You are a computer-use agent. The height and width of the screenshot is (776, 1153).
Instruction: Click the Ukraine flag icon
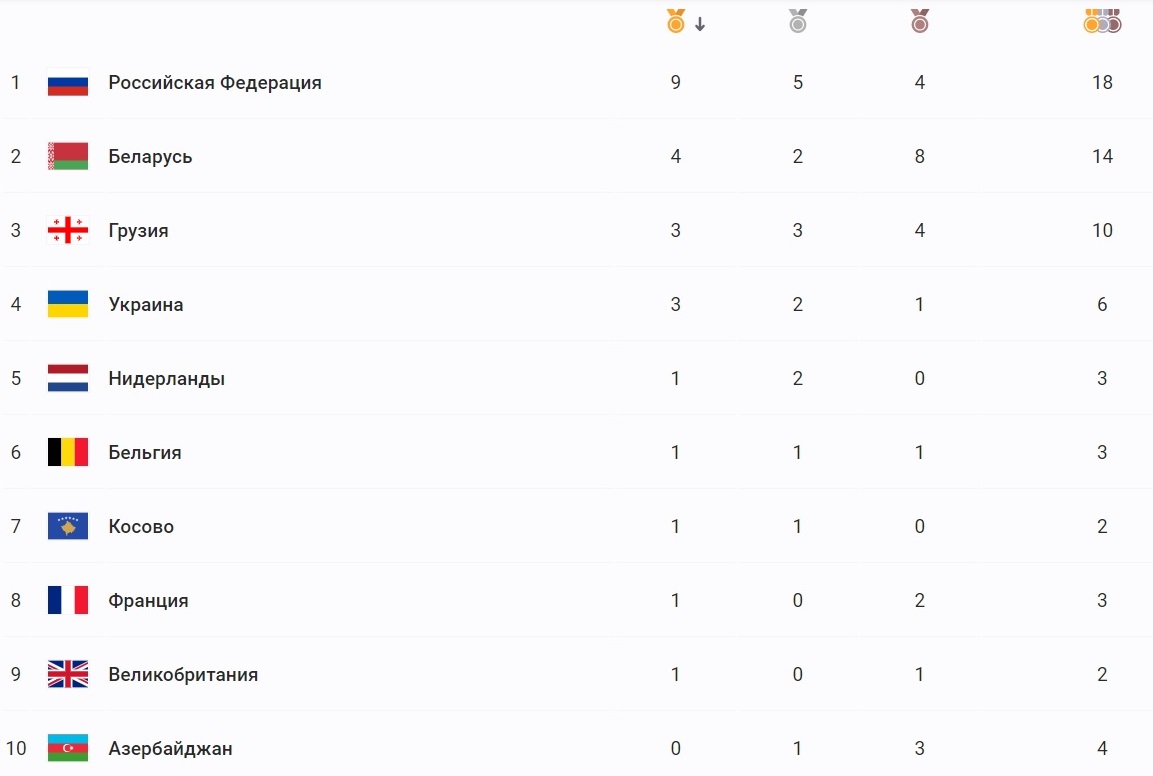68,305
